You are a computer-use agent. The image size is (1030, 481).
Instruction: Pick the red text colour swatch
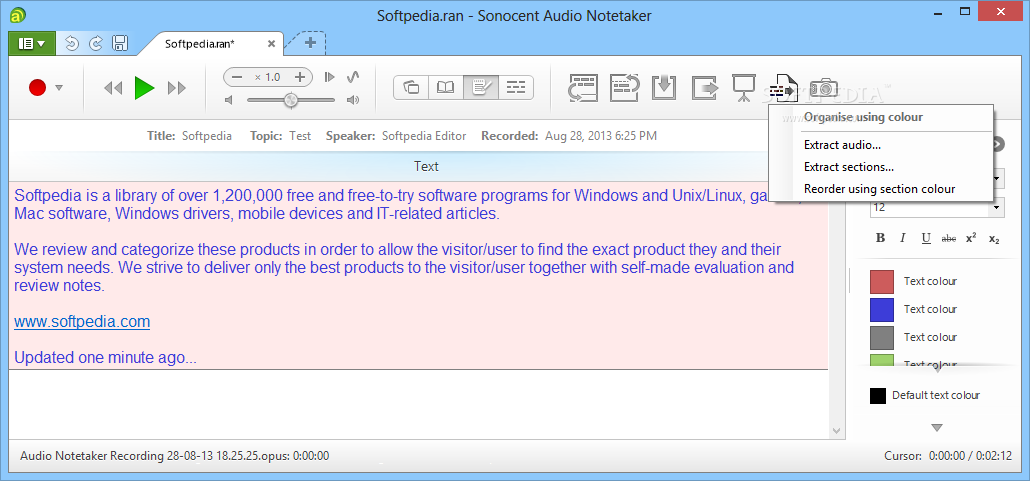882,281
